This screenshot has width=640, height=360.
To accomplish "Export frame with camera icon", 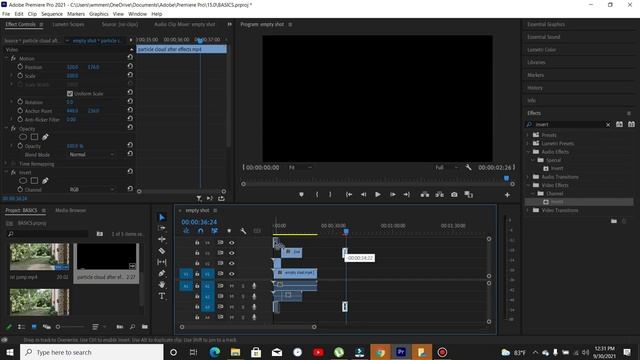I will click(454, 195).
